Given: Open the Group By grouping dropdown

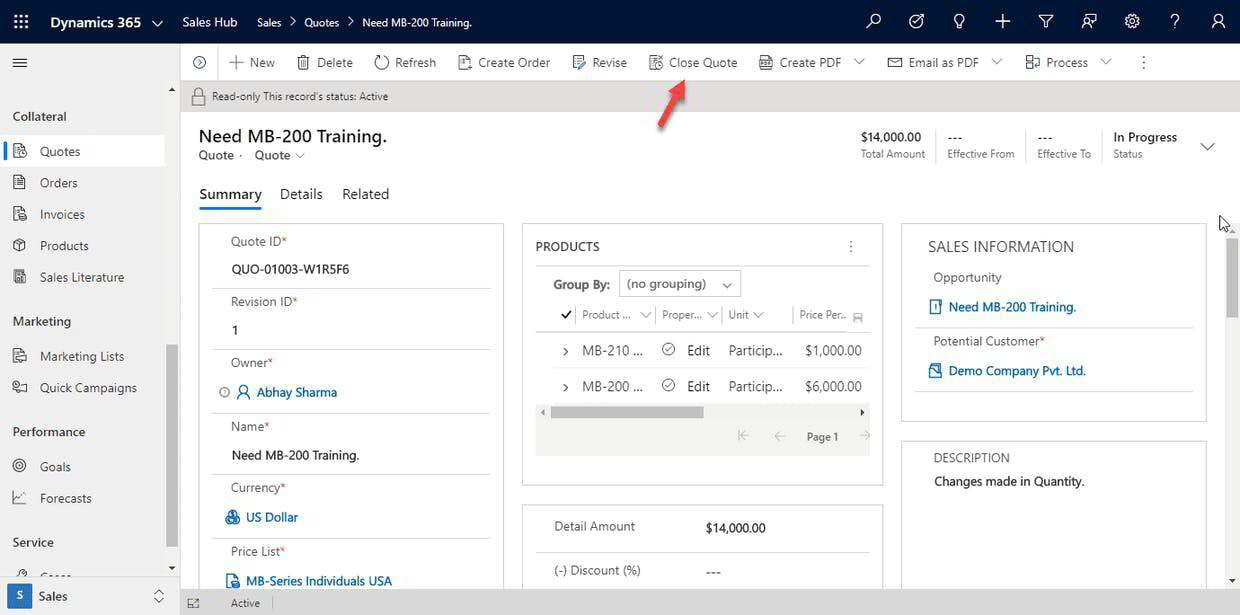Looking at the screenshot, I should point(678,283).
